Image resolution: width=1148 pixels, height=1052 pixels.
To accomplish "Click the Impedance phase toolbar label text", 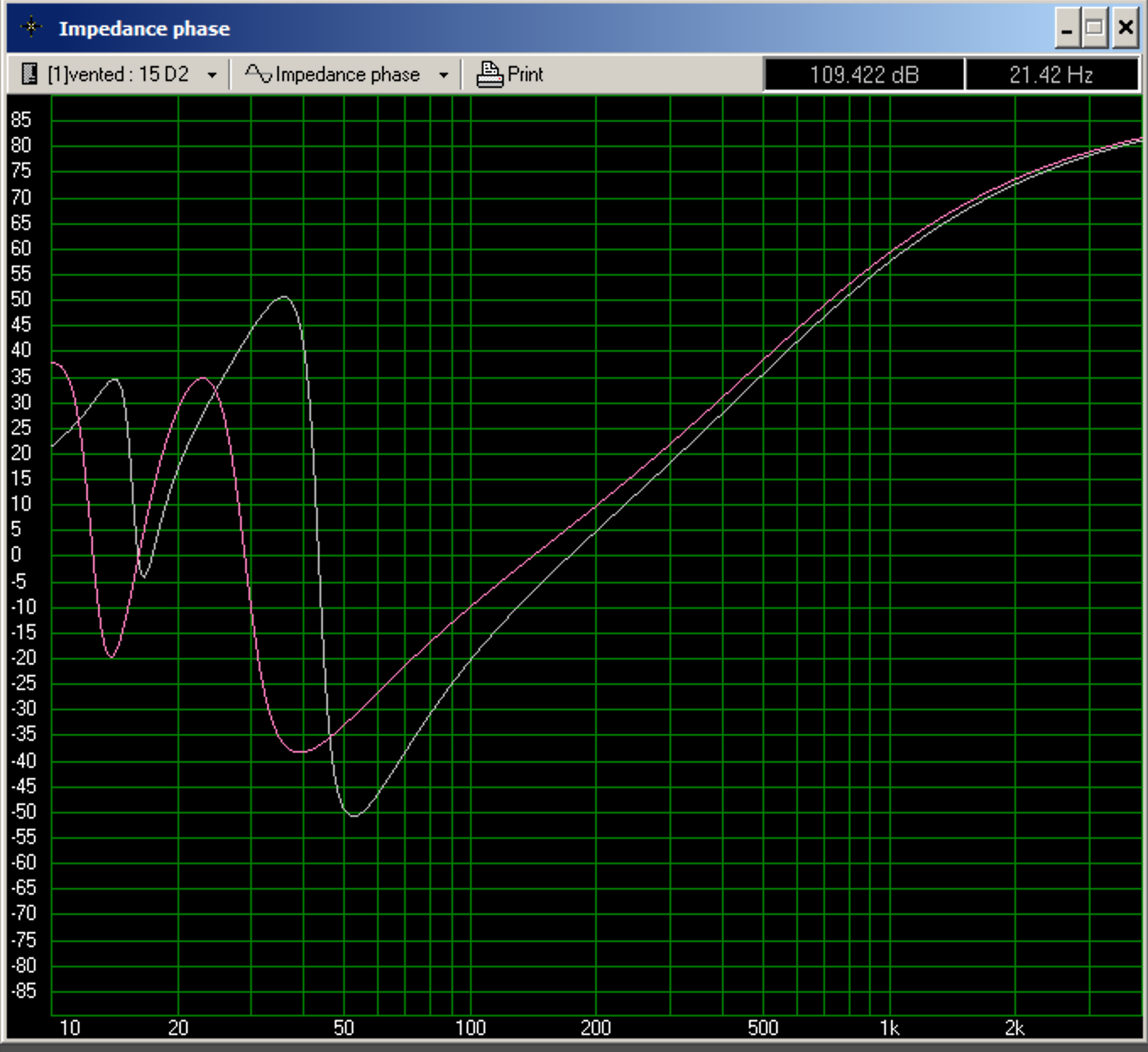I will (347, 74).
